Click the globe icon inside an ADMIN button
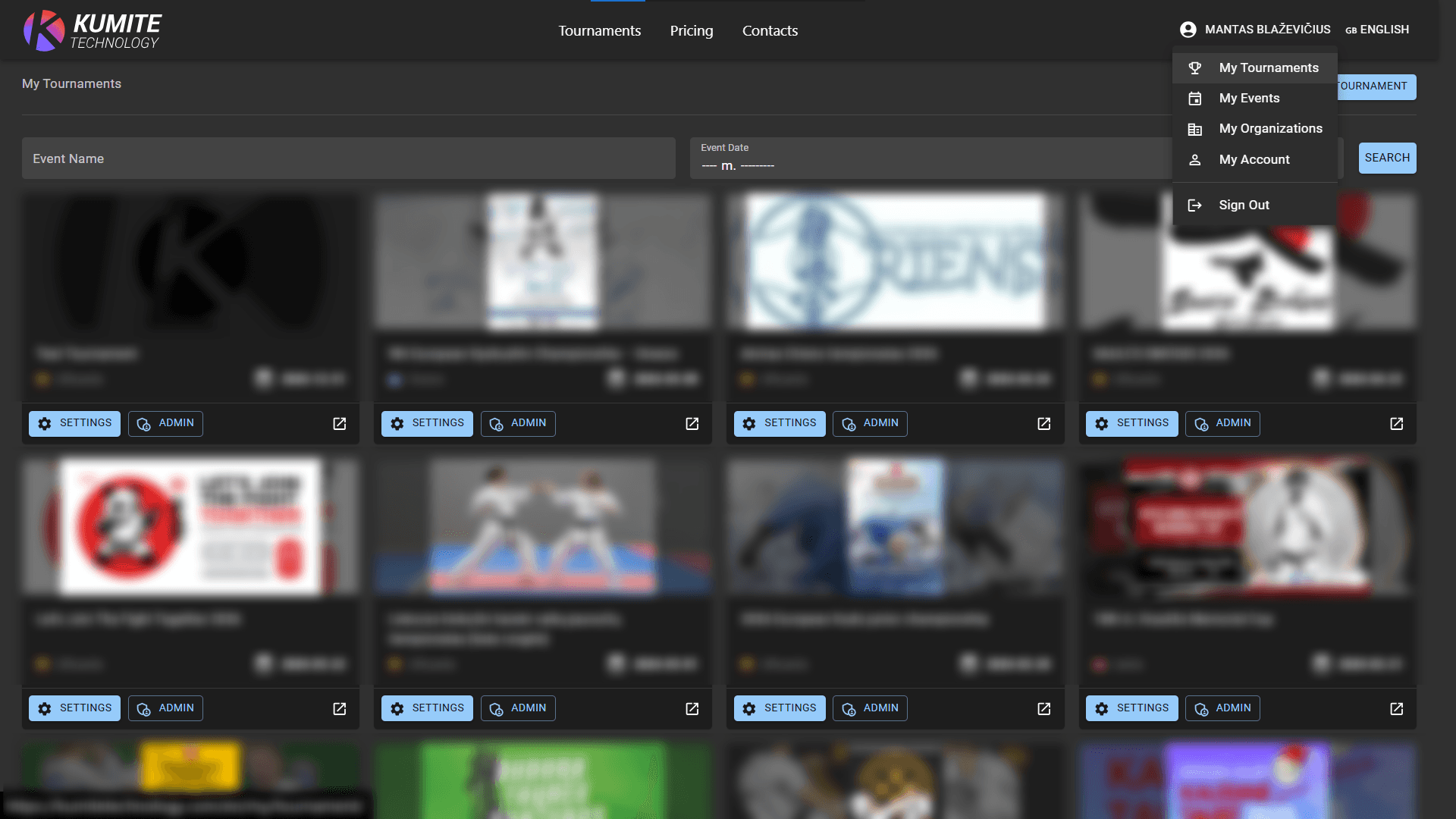Viewport: 1456px width, 819px height. 143,424
